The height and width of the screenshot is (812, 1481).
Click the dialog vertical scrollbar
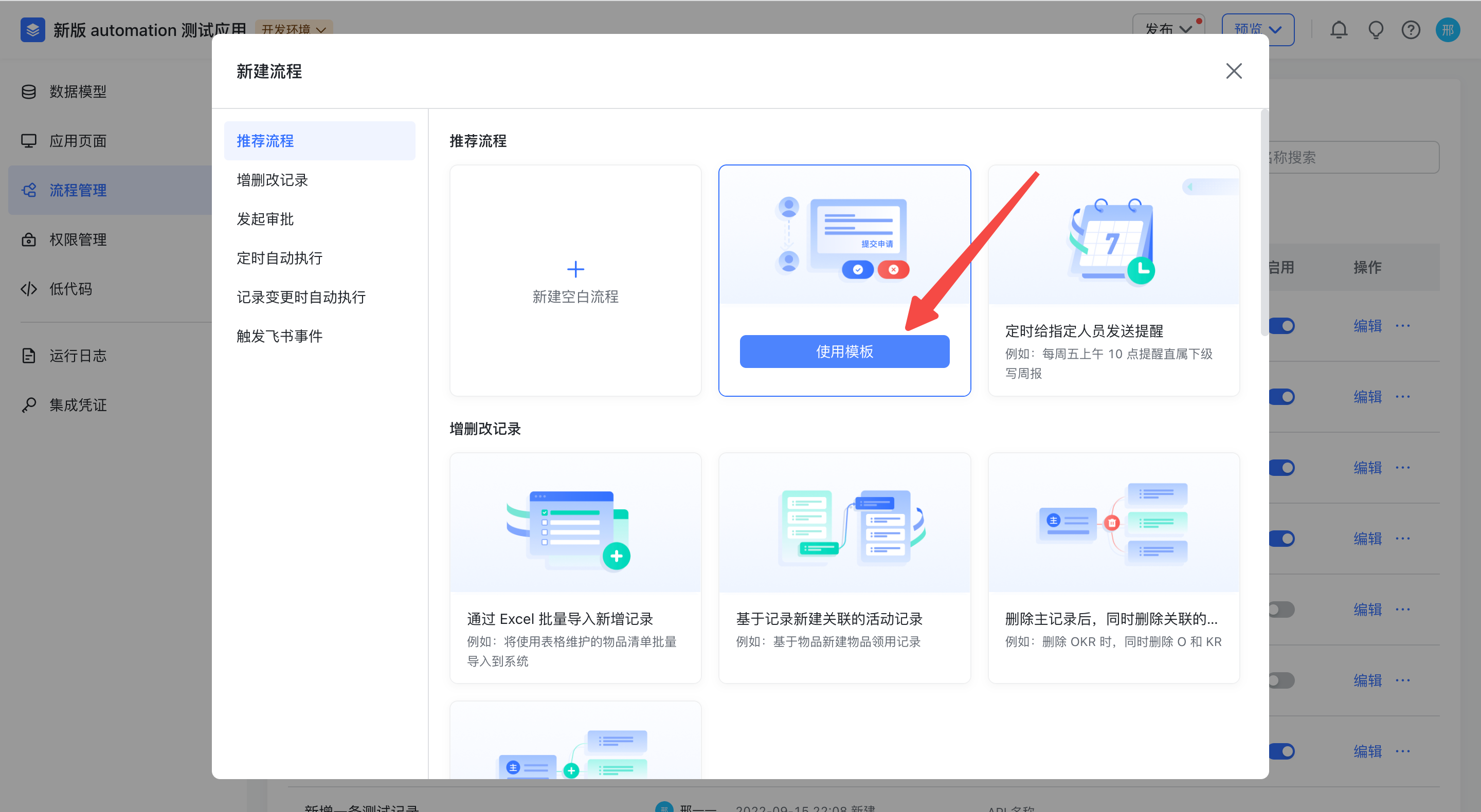point(1265,223)
